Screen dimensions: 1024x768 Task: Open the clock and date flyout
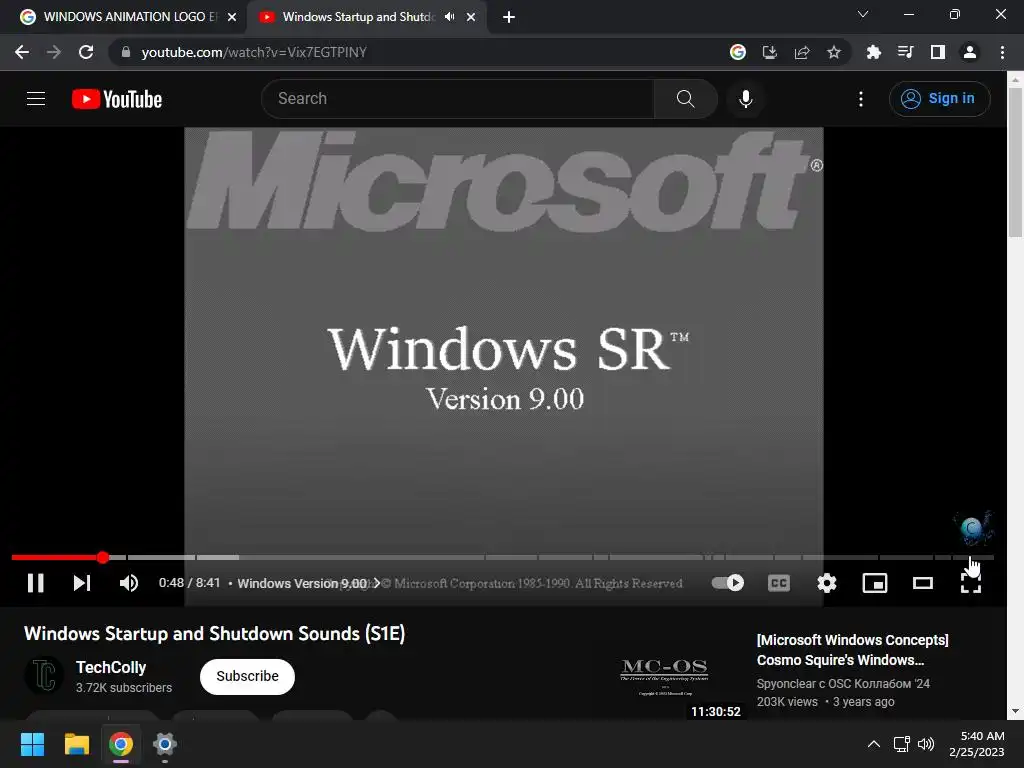976,744
